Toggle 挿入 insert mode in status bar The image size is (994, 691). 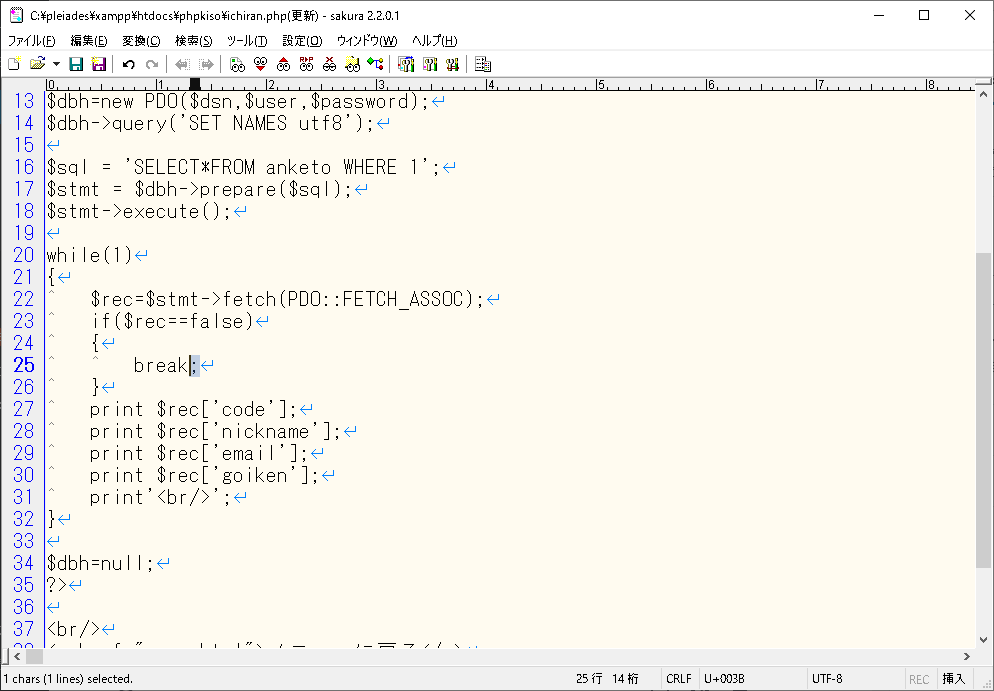coord(953,679)
